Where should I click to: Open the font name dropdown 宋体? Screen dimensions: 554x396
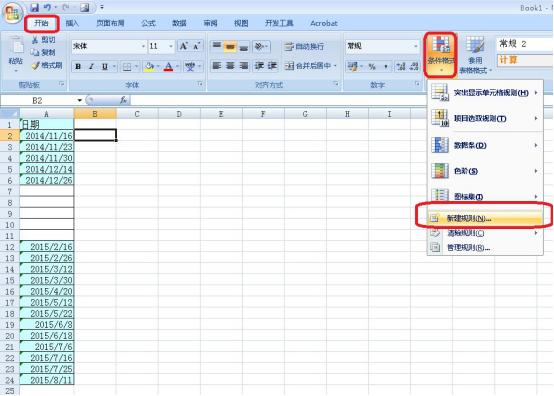(x=109, y=46)
